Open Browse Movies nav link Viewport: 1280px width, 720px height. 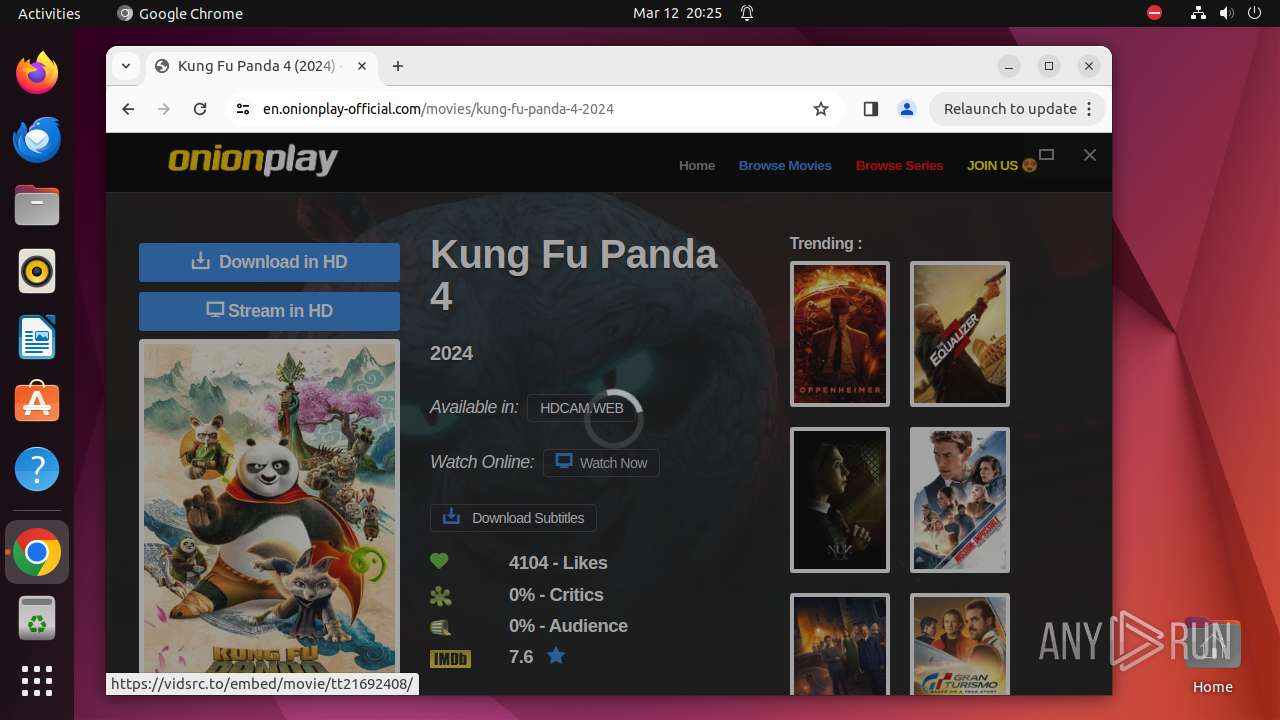click(785, 165)
